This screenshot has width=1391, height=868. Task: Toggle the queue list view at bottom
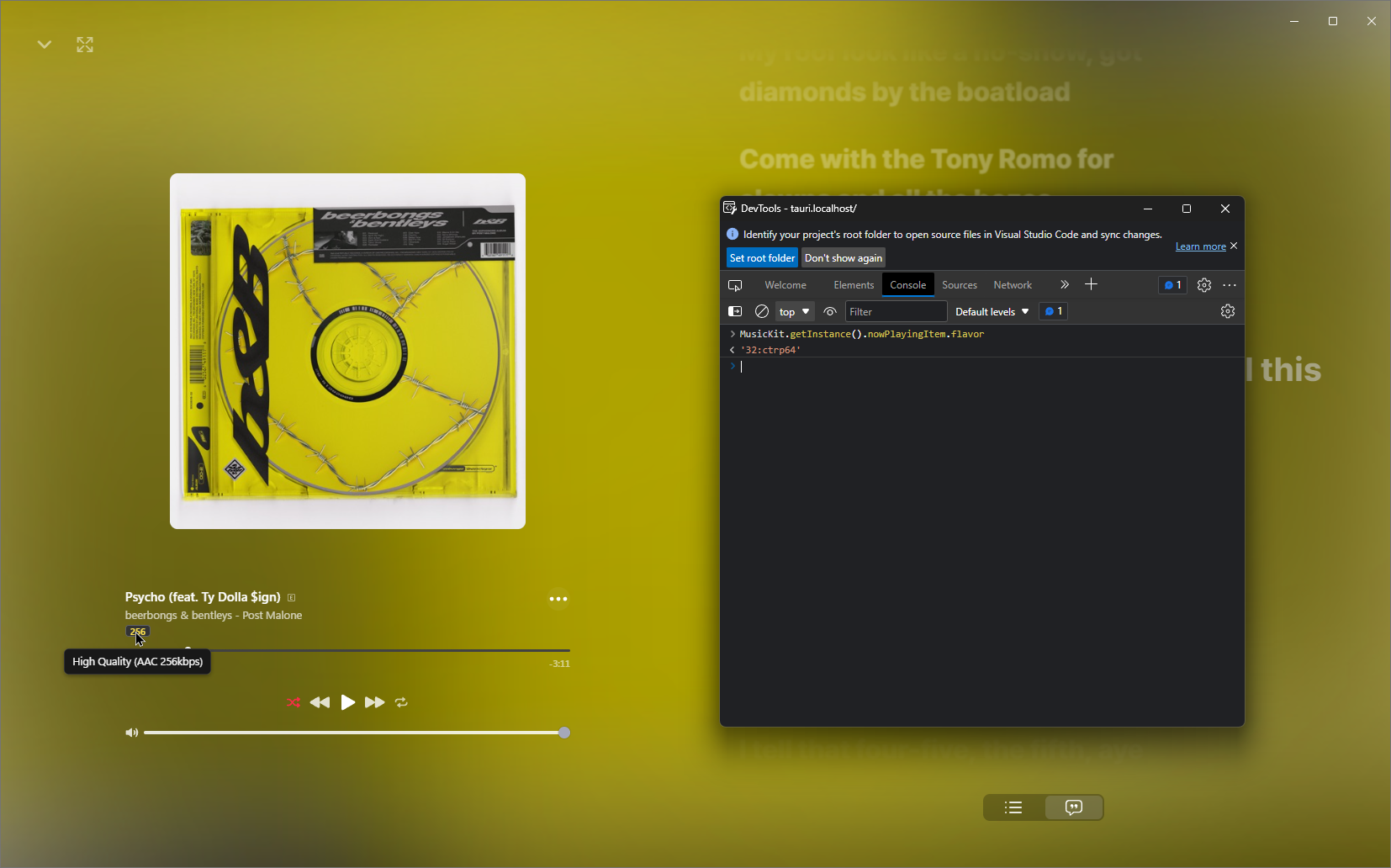1013,807
